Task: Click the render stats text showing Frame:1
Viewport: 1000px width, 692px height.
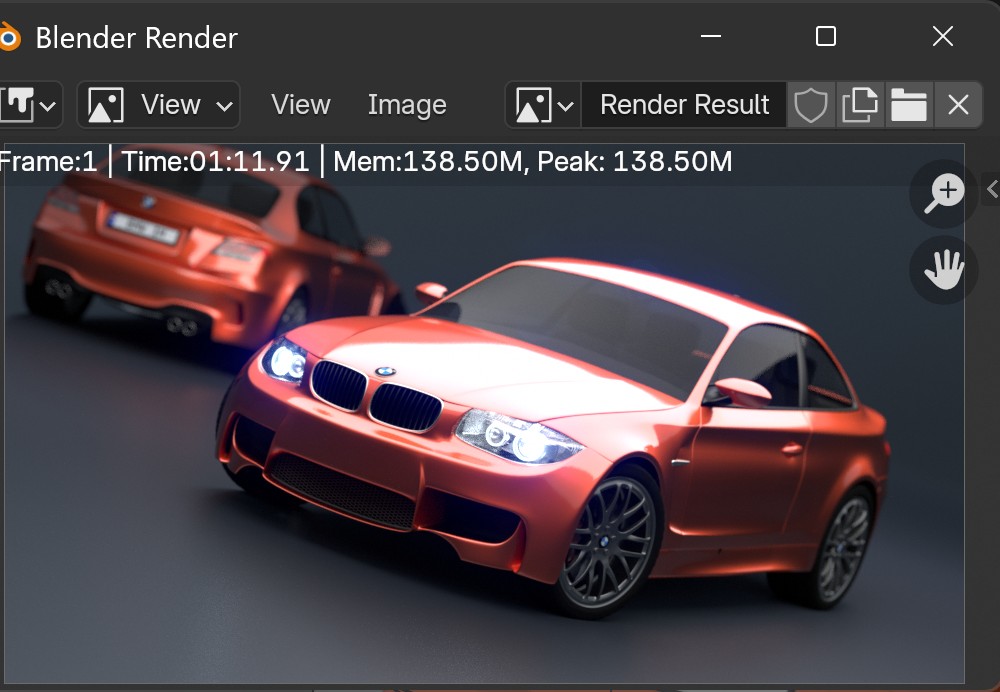Action: [48, 161]
